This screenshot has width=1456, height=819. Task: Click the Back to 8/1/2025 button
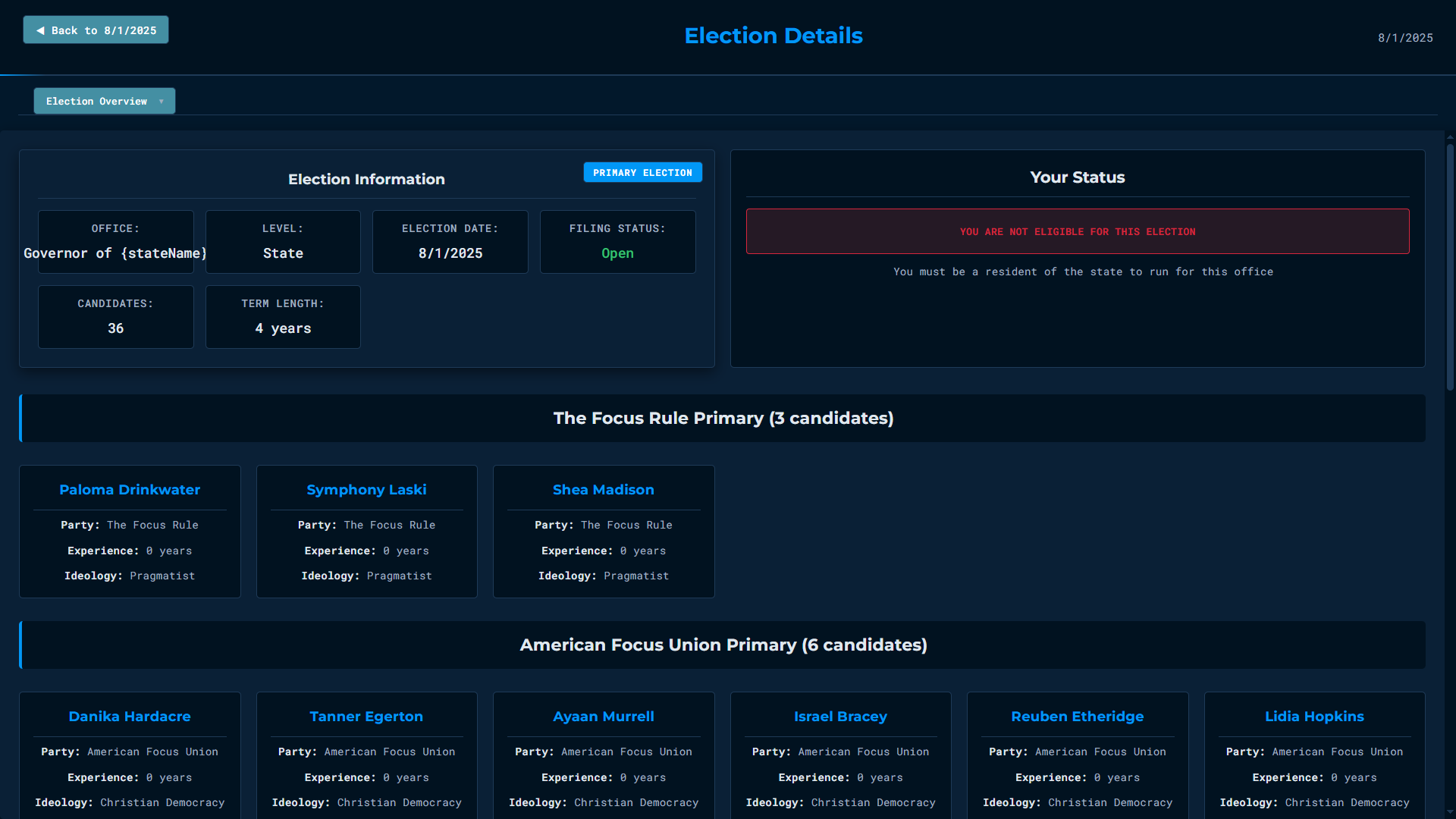pyautogui.click(x=96, y=30)
